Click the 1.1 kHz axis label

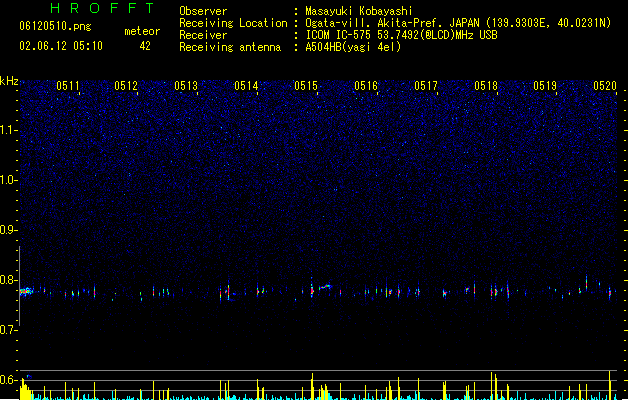8,130
